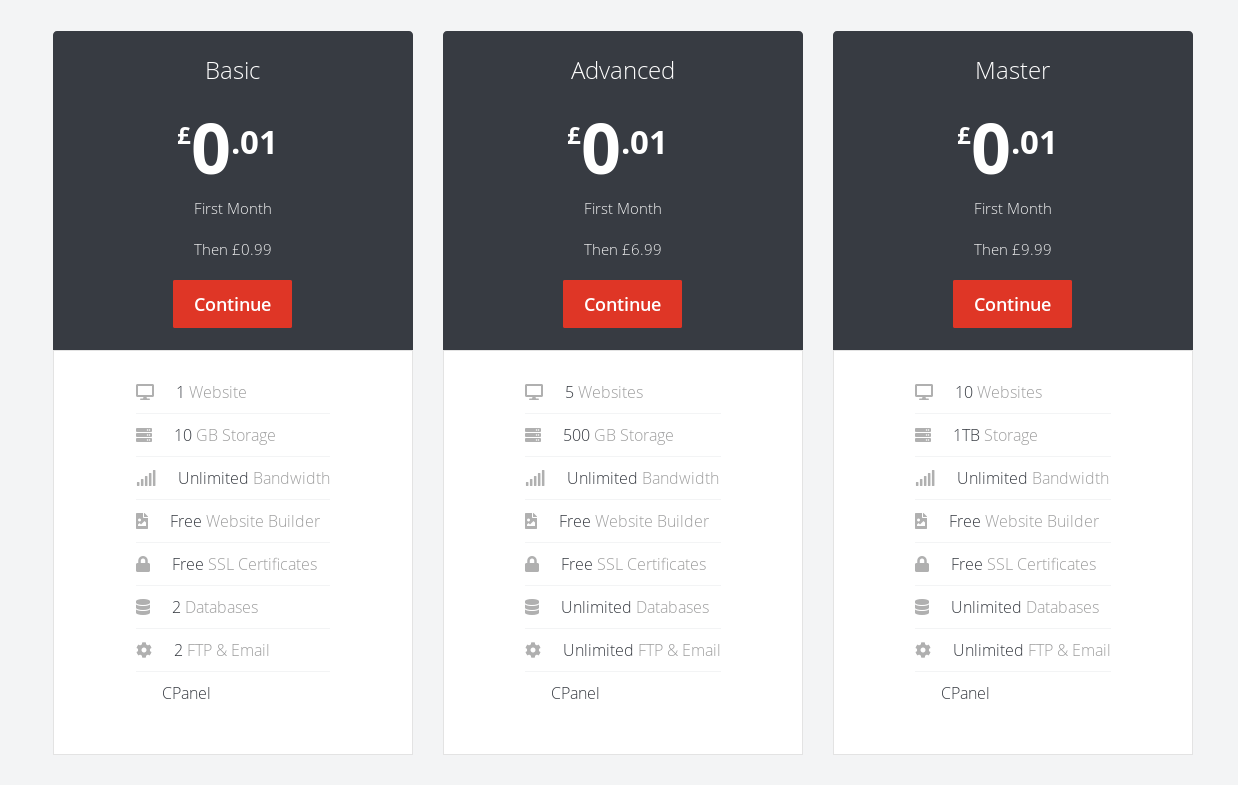Viewport: 1238px width, 785px height.
Task: Select the Basic plan title
Action: (x=232, y=71)
